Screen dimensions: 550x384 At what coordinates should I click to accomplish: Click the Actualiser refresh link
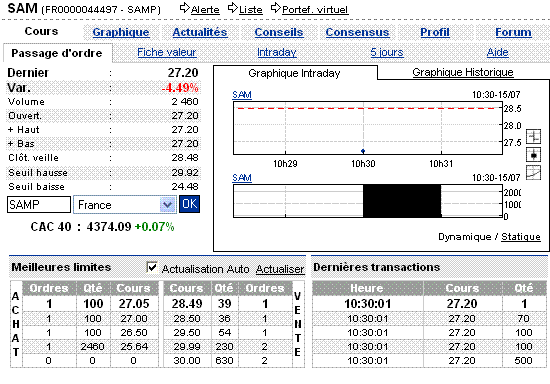coord(280,269)
